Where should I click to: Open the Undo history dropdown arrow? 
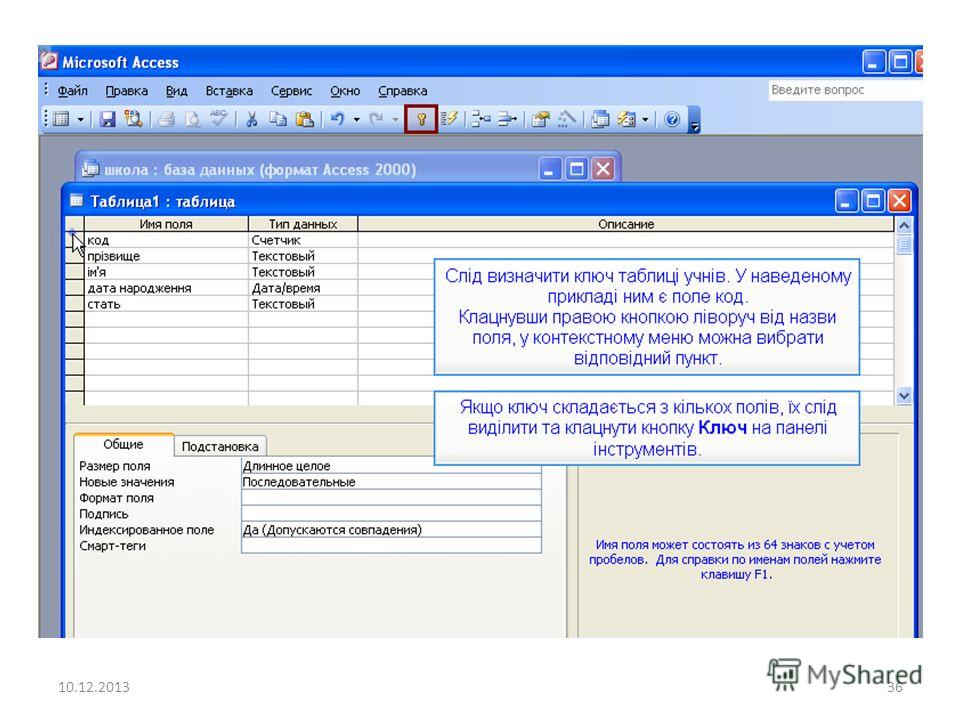[356, 119]
